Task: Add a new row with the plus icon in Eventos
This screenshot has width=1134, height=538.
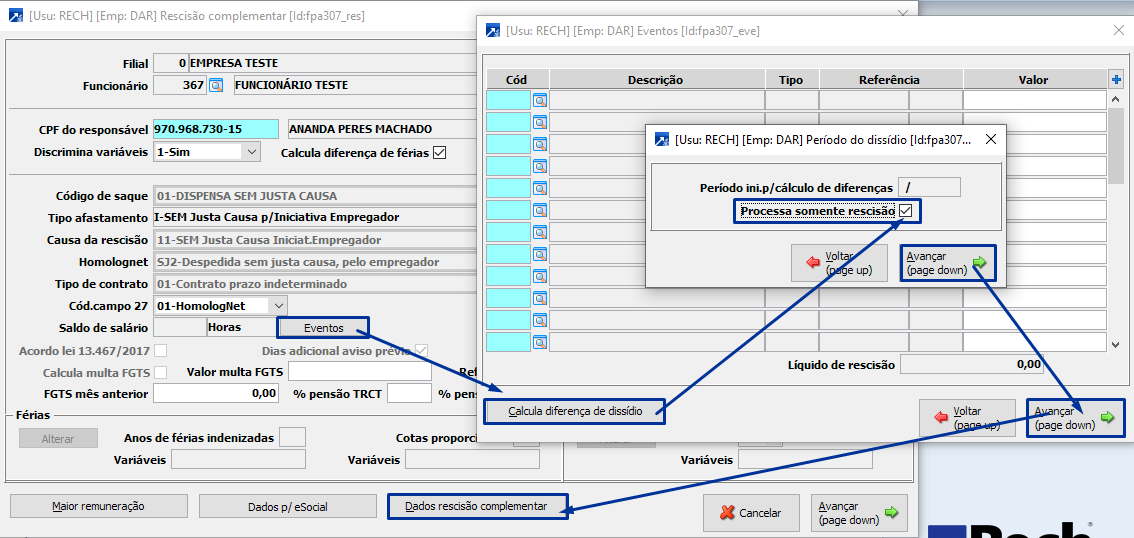Action: (x=1116, y=80)
